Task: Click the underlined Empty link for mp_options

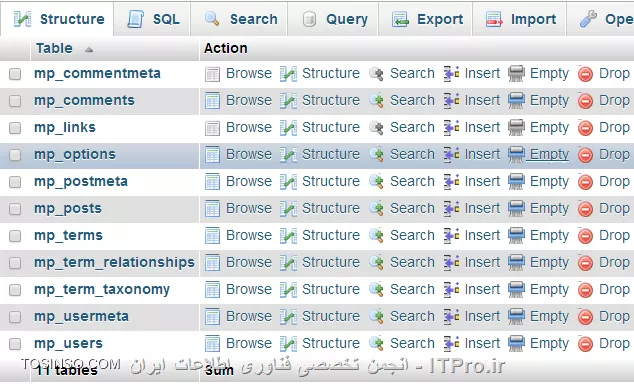Action: pos(549,154)
